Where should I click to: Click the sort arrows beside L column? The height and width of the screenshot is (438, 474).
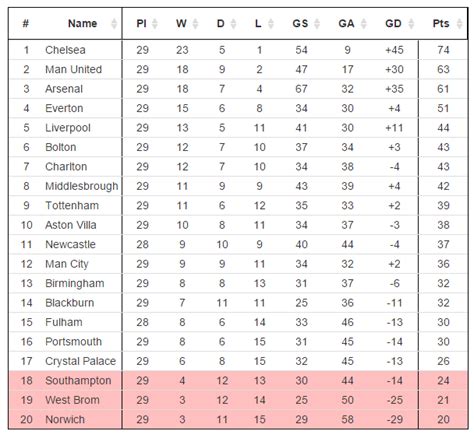click(271, 24)
